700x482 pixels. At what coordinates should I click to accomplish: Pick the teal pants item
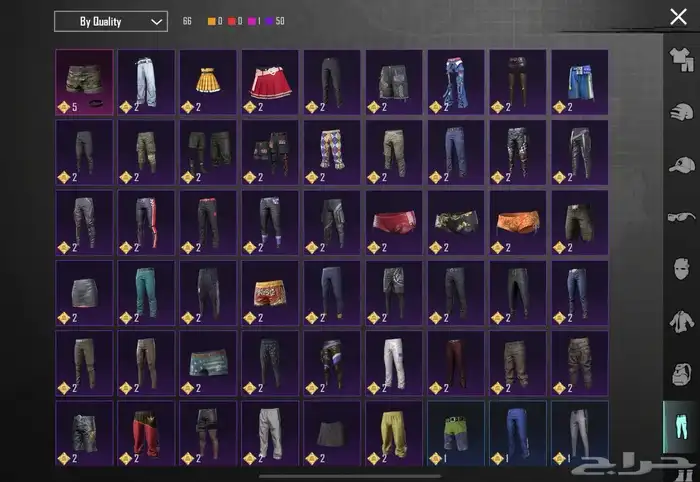coord(146,292)
